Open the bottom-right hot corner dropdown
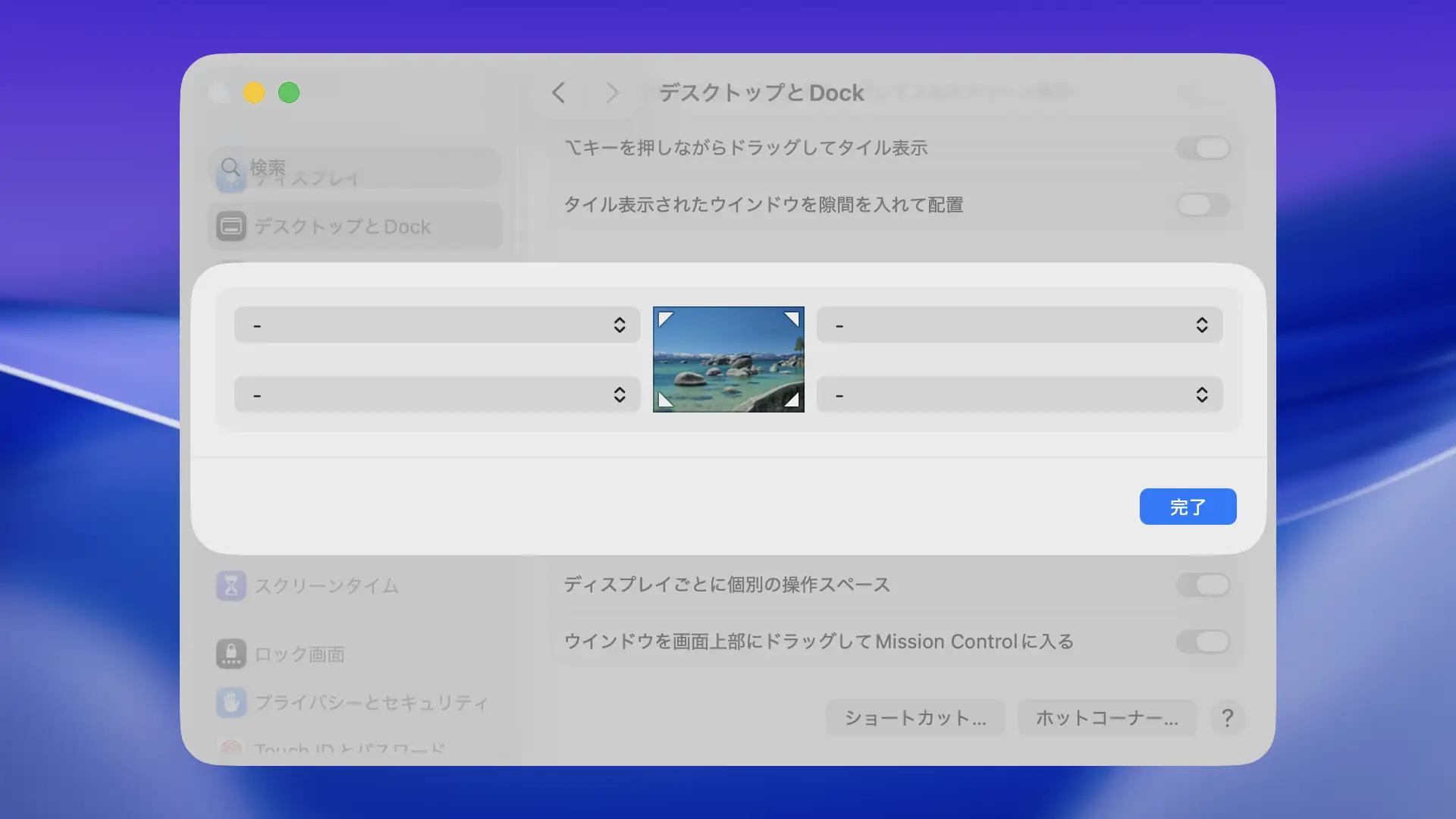Image resolution: width=1456 pixels, height=819 pixels. (x=1019, y=394)
